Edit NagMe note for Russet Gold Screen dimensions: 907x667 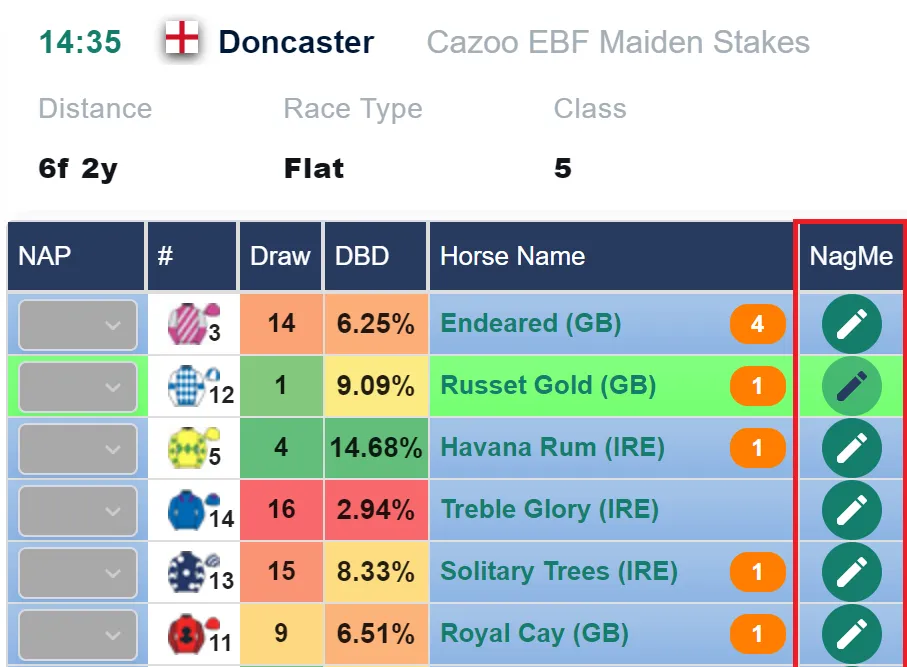pyautogui.click(x=851, y=386)
